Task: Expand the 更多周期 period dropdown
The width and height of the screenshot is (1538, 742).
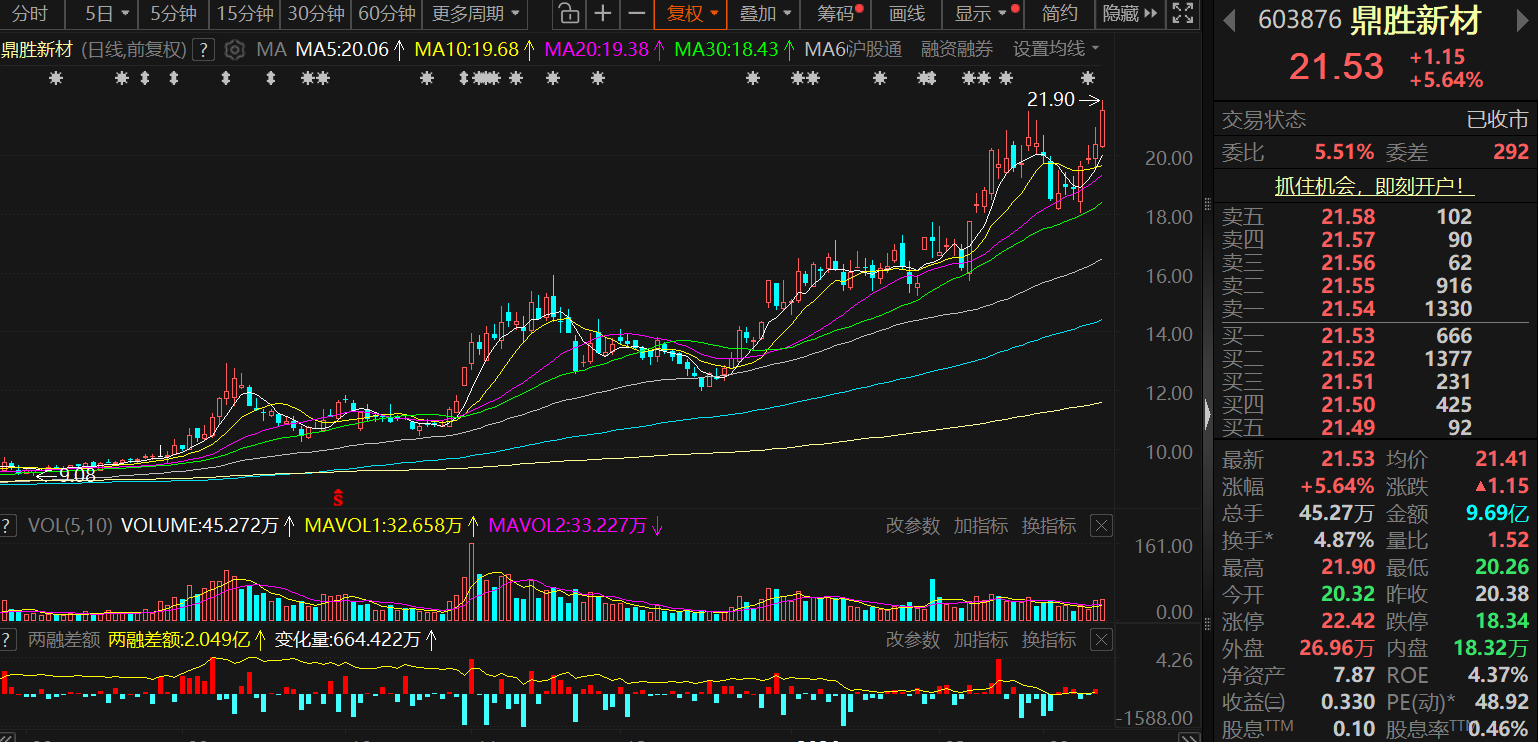Action: click(476, 14)
